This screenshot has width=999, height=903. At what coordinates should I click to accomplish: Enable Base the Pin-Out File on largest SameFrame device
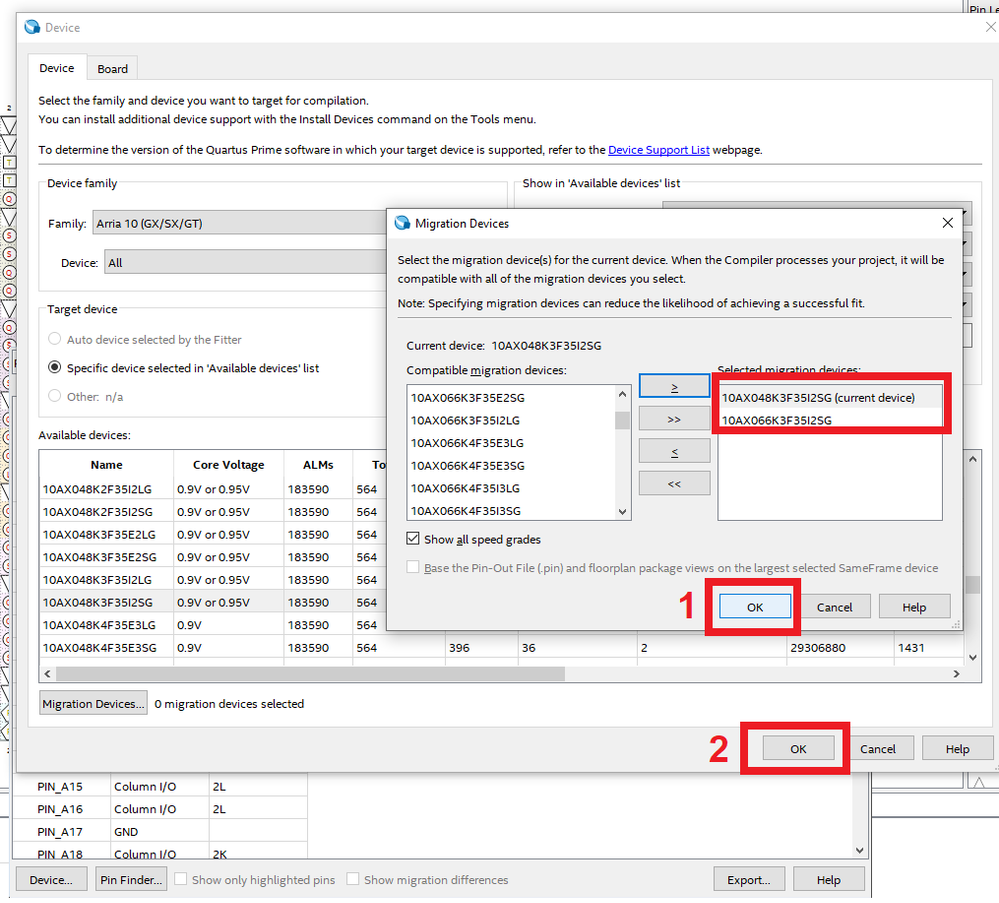413,567
